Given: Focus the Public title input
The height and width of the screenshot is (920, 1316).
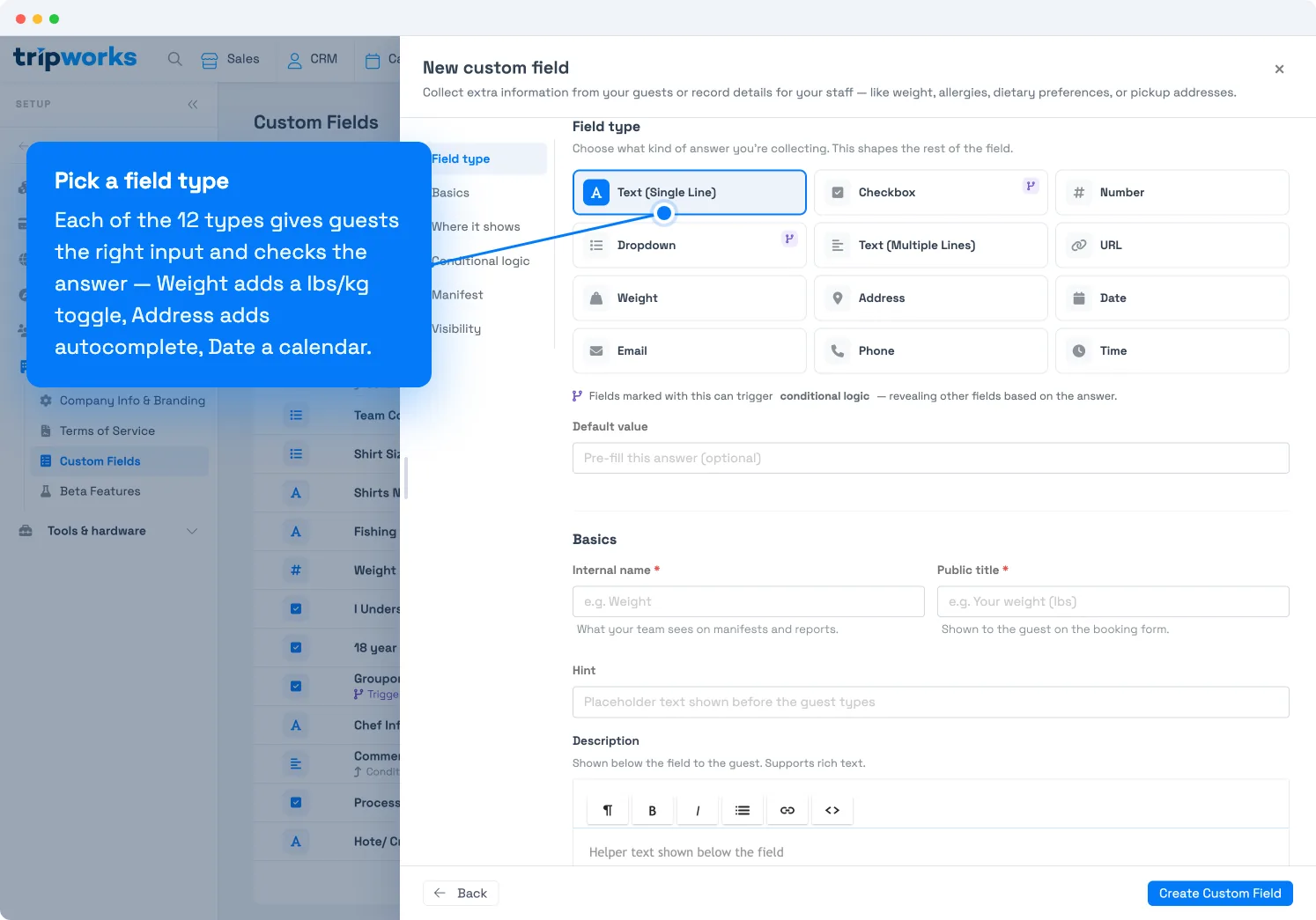Looking at the screenshot, I should [x=1113, y=601].
